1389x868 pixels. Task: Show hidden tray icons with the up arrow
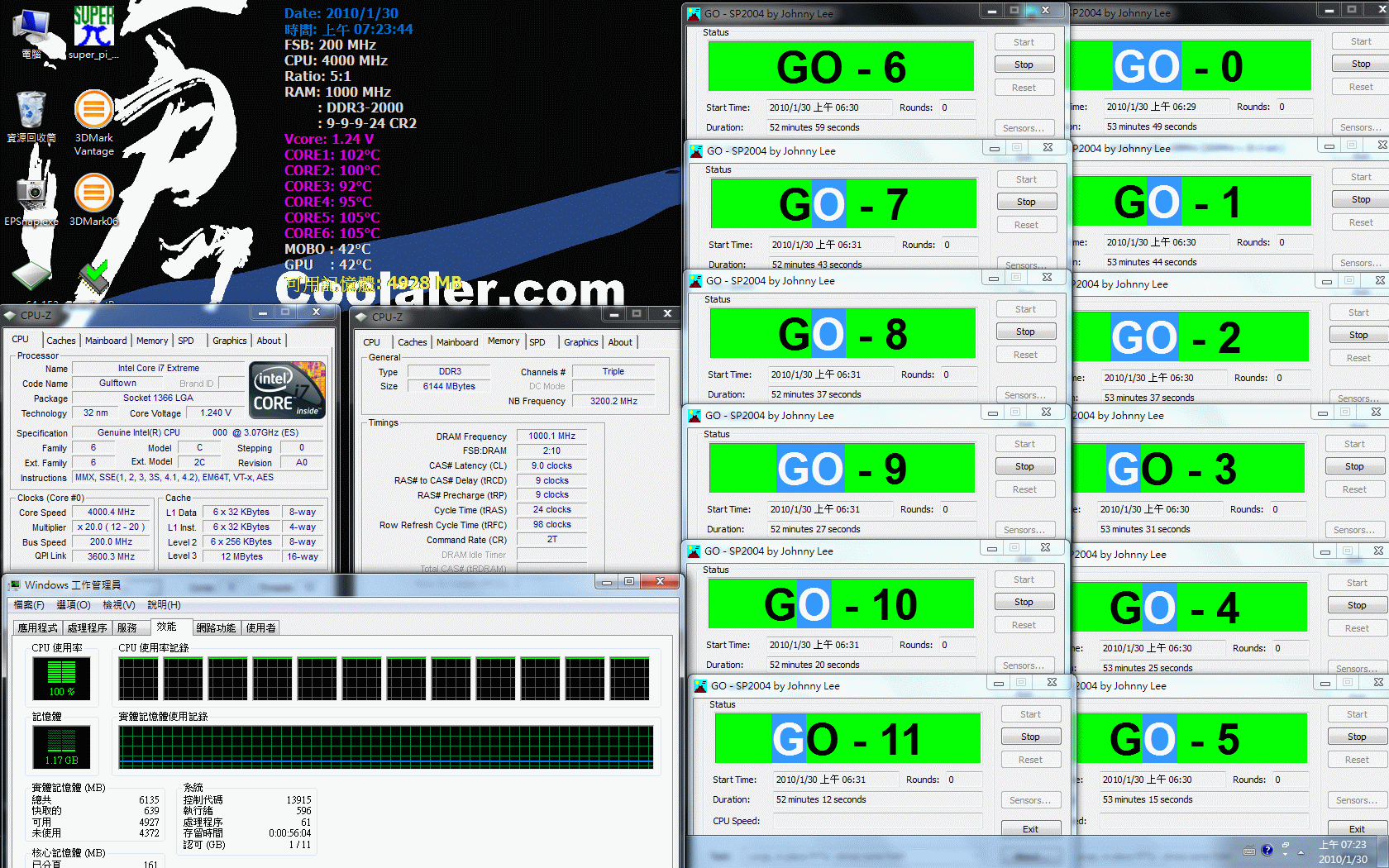(1301, 852)
